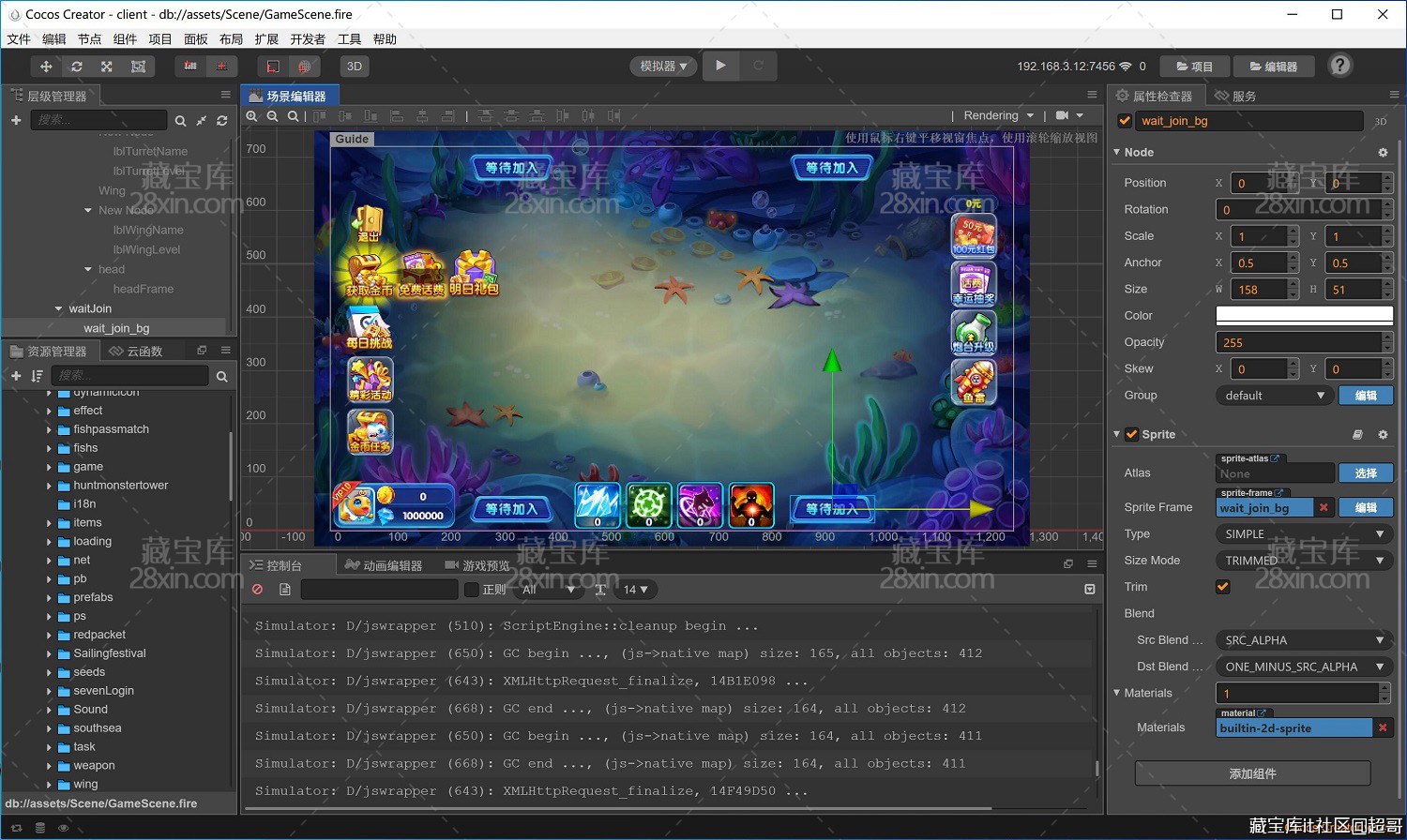Open the Sprite component help document icon
Screen dimensions: 1407x840
pos(1357,435)
